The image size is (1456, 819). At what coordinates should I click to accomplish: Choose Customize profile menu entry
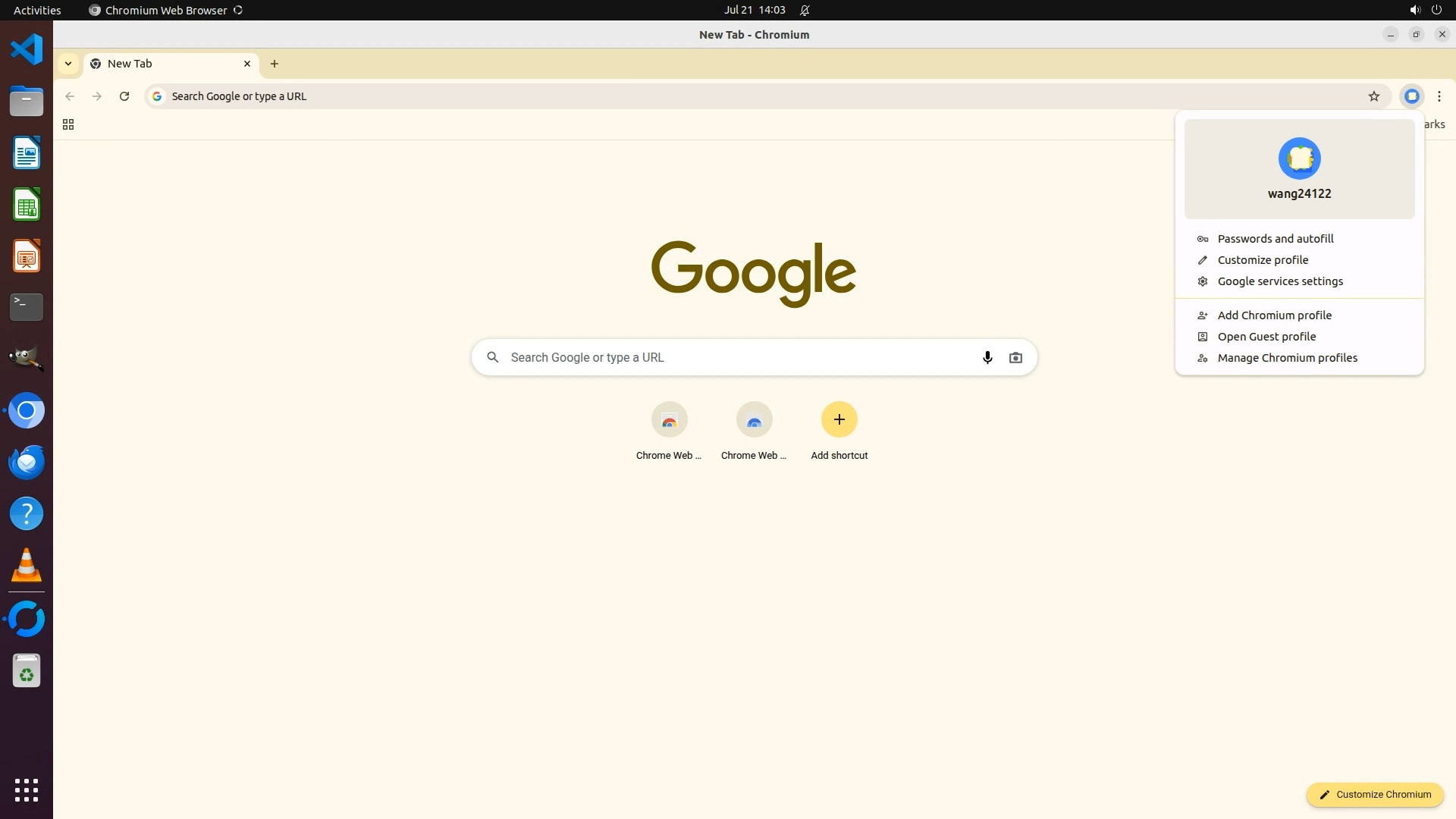(1263, 260)
